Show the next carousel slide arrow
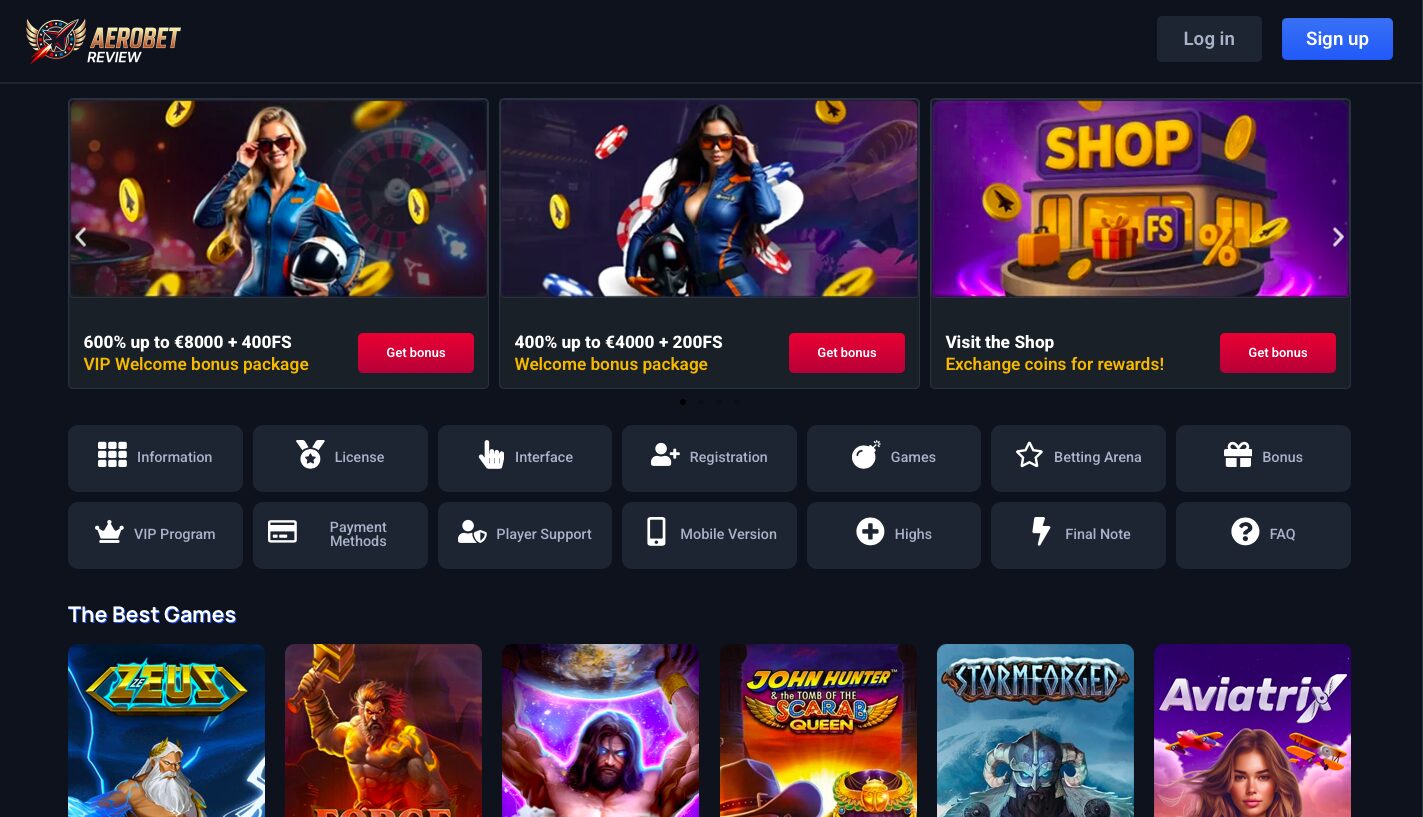Screen dimensions: 1423x817 [x=1338, y=237]
